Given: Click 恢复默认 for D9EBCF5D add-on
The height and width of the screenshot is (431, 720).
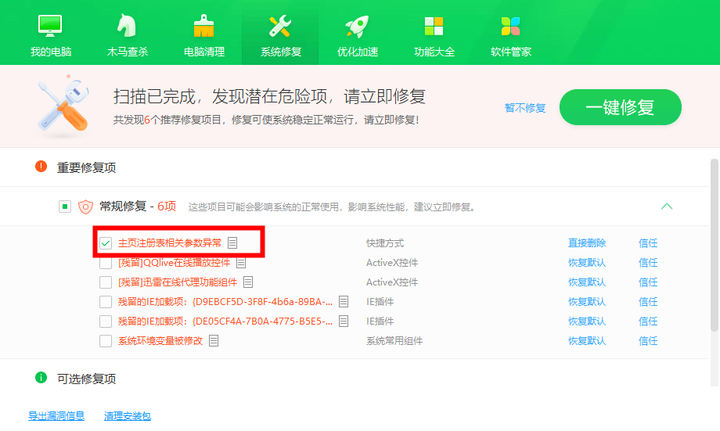Looking at the screenshot, I should [587, 302].
